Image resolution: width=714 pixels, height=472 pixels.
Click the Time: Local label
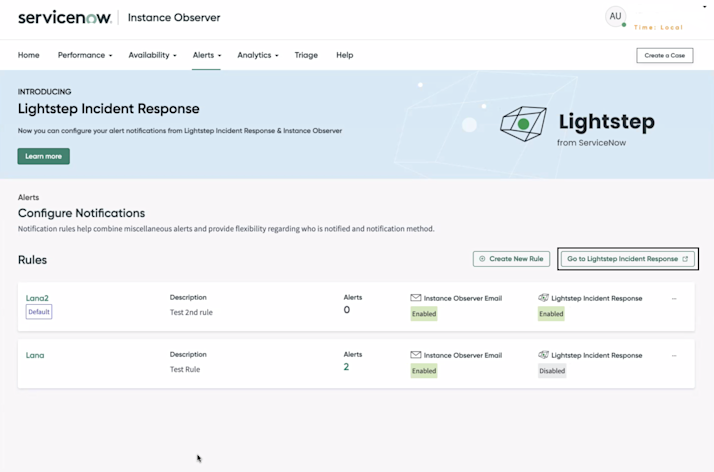point(658,27)
